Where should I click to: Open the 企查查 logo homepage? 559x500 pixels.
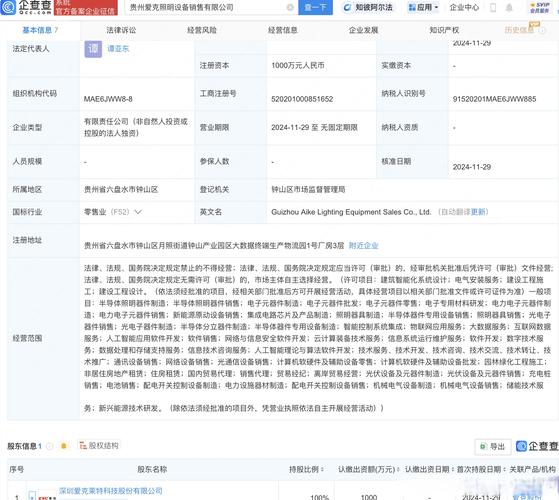[x=26, y=7]
